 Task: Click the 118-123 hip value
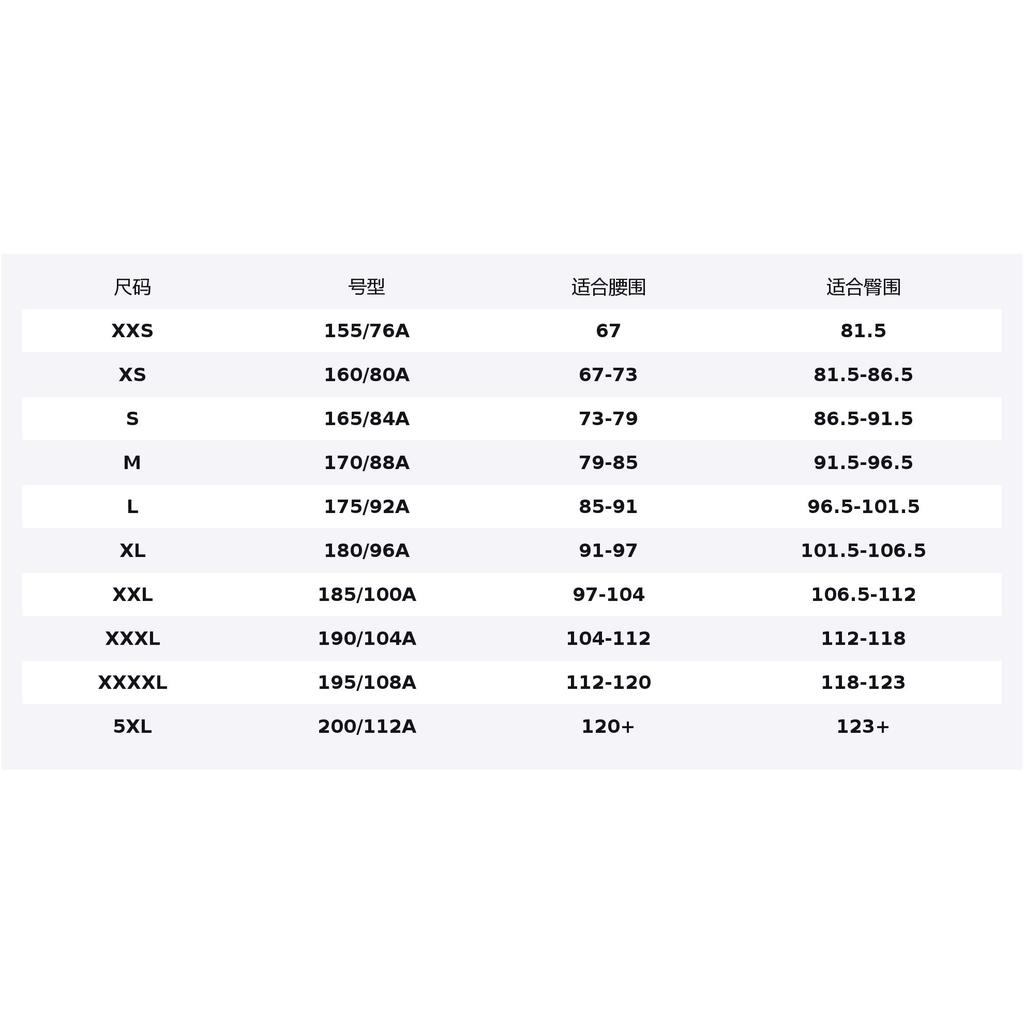coord(863,682)
